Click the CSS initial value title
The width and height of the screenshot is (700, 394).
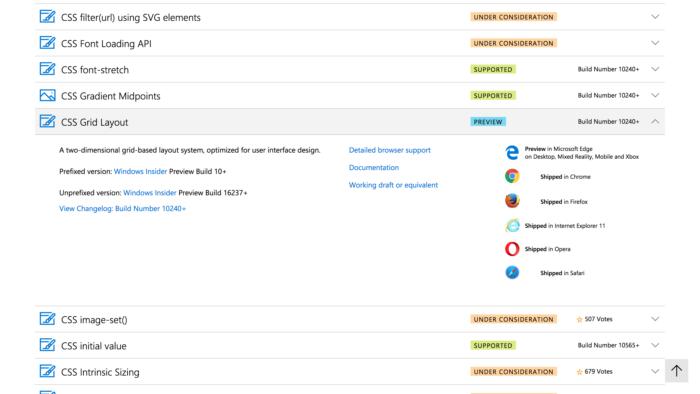[93, 346]
